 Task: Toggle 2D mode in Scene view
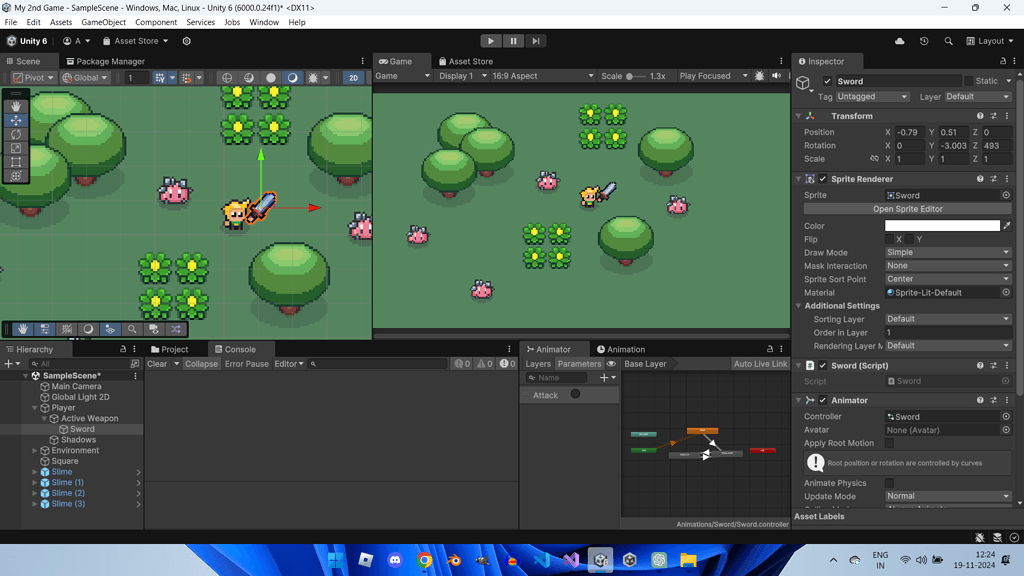point(353,77)
